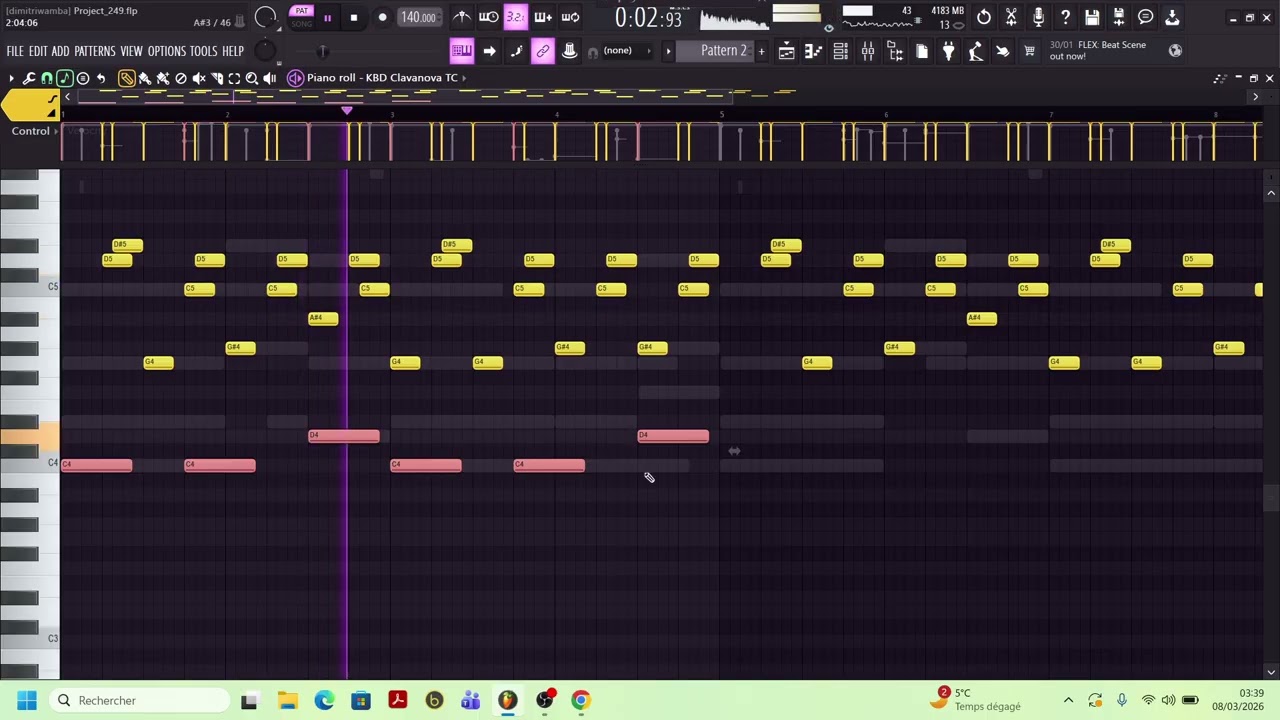
Task: Click the undo history icon
Action: coord(984,17)
